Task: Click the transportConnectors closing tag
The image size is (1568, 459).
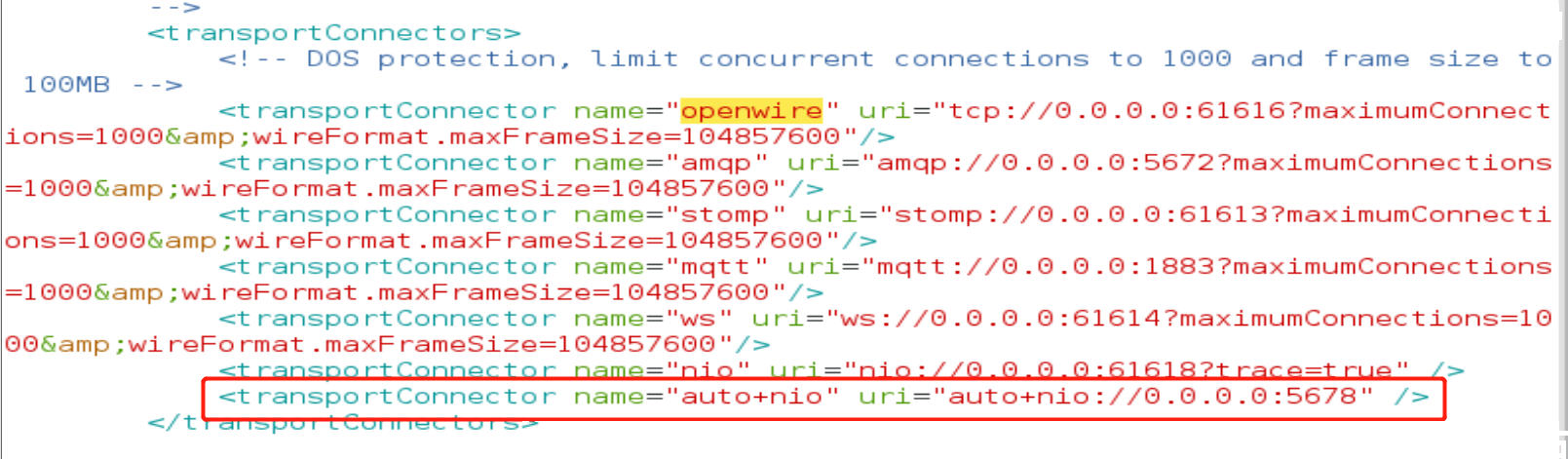Action: click(x=343, y=424)
